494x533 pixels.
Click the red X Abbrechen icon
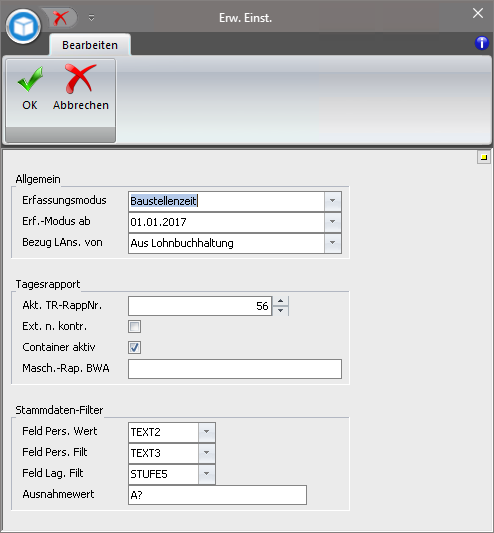80,79
